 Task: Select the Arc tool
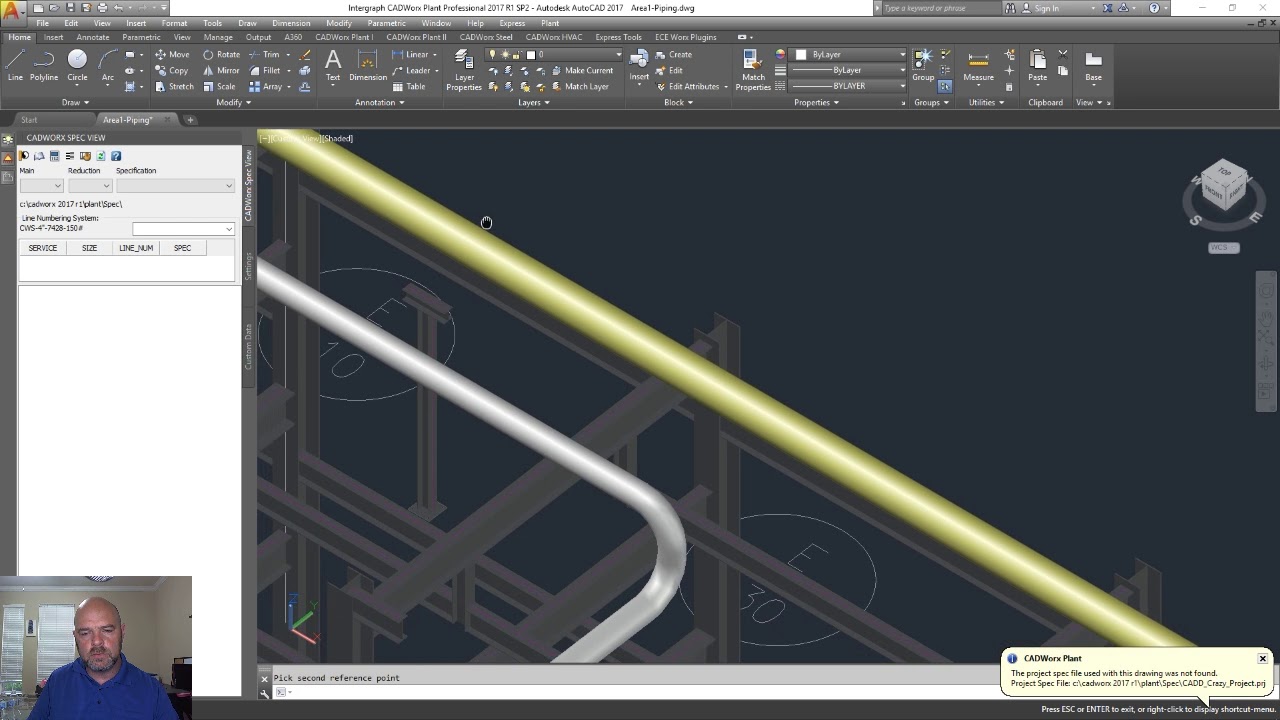tap(107, 66)
